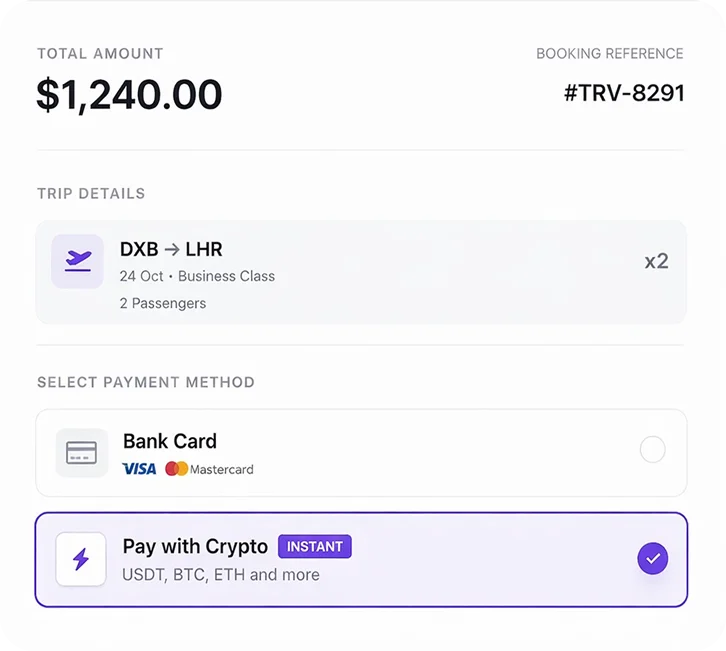Viewport: 726px width, 651px height.
Task: Choose the Bank Card payment option
Action: pos(360,453)
